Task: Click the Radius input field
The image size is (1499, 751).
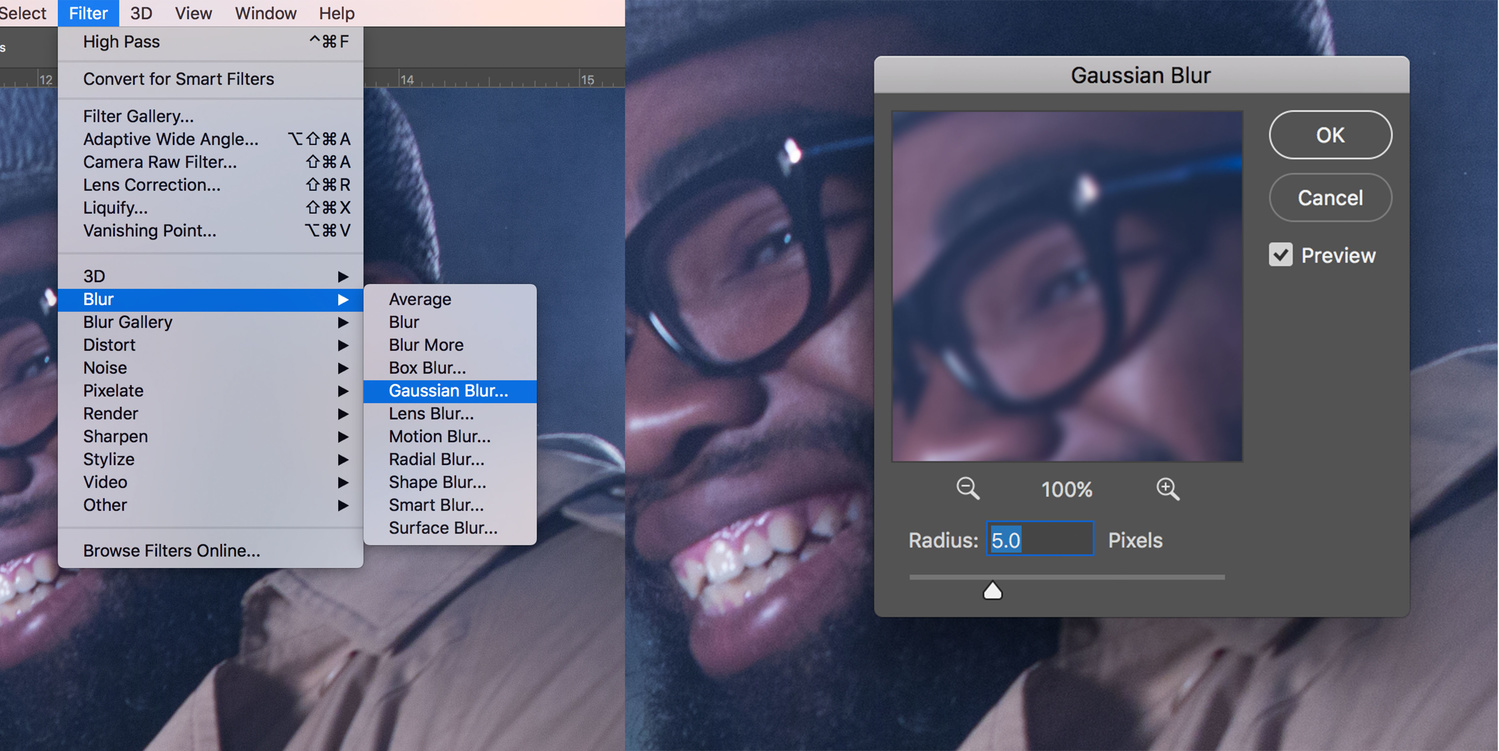Action: tap(1040, 540)
